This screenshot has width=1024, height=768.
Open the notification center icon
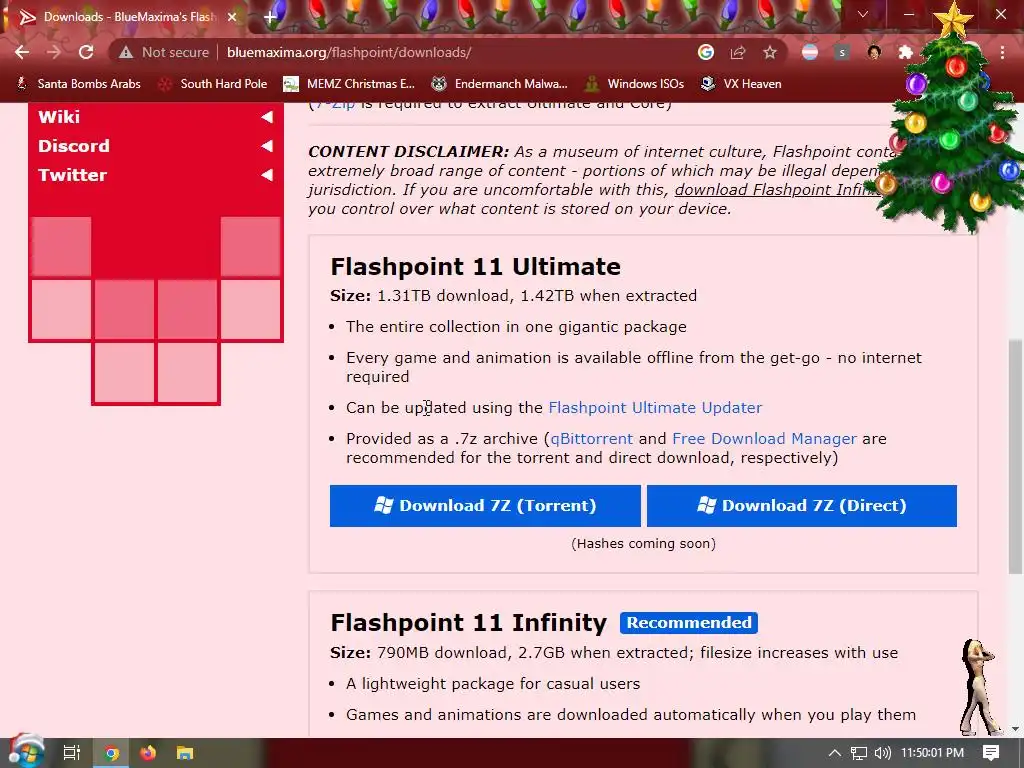tap(991, 753)
